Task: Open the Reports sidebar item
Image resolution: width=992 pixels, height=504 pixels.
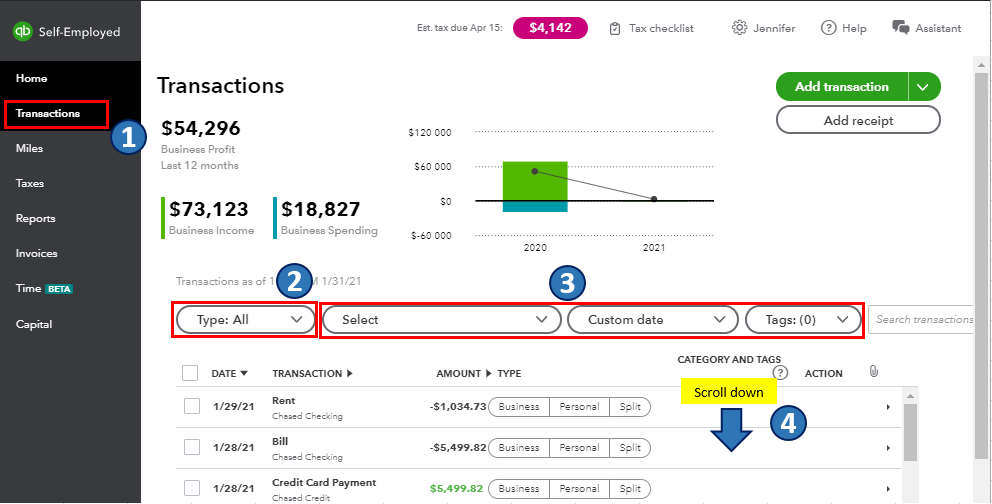Action: 36,218
